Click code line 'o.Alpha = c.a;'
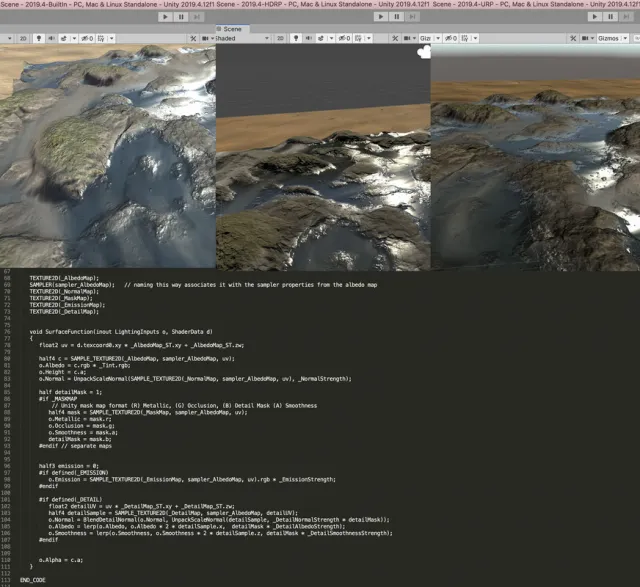 61,560
